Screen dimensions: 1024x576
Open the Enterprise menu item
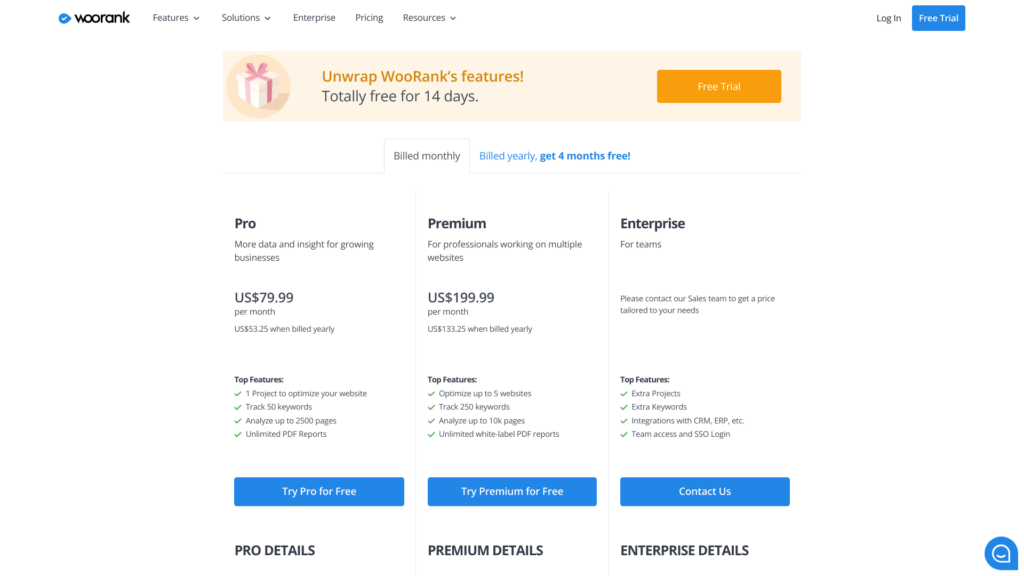(x=314, y=18)
